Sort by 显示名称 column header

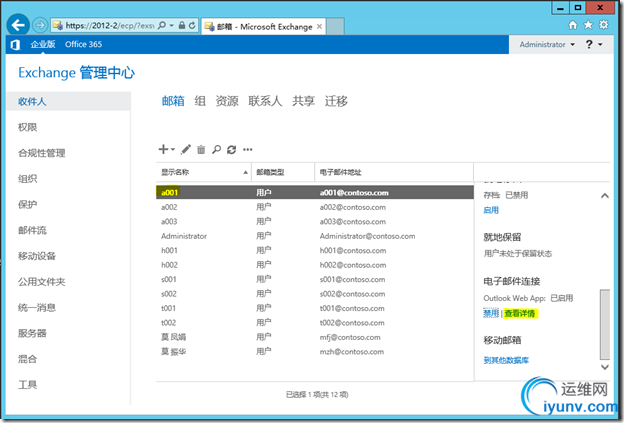[203, 172]
